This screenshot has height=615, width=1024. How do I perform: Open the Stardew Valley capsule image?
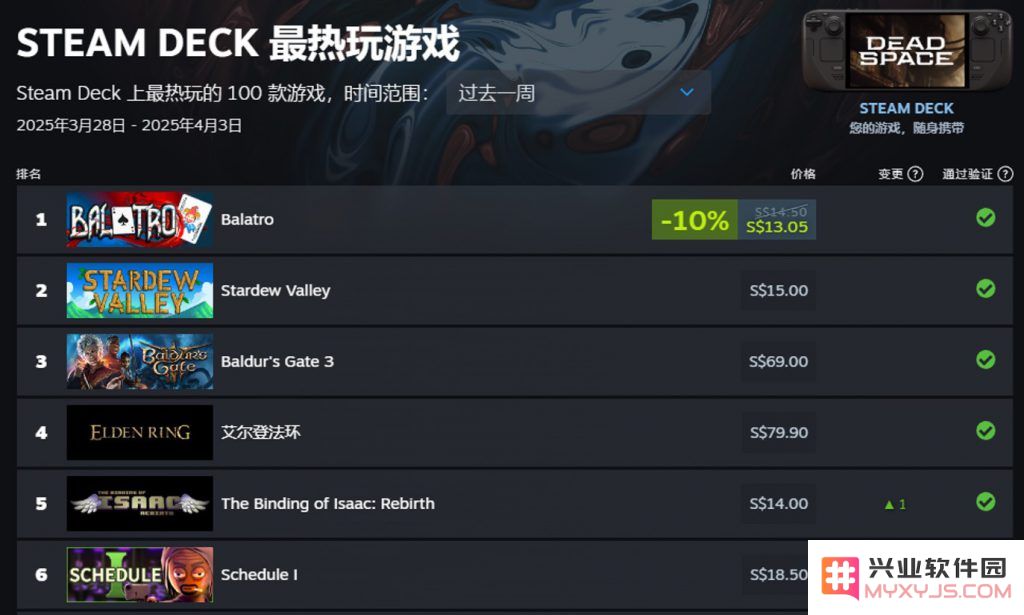pyautogui.click(x=140, y=291)
